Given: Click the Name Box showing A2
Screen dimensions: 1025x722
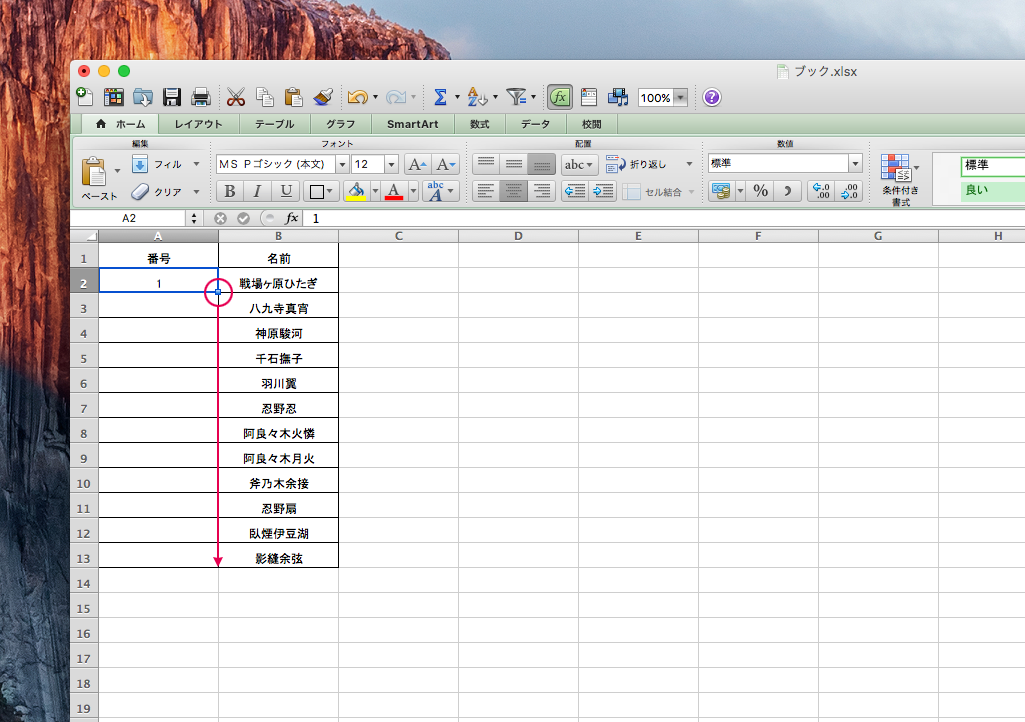Looking at the screenshot, I should pos(129,218).
